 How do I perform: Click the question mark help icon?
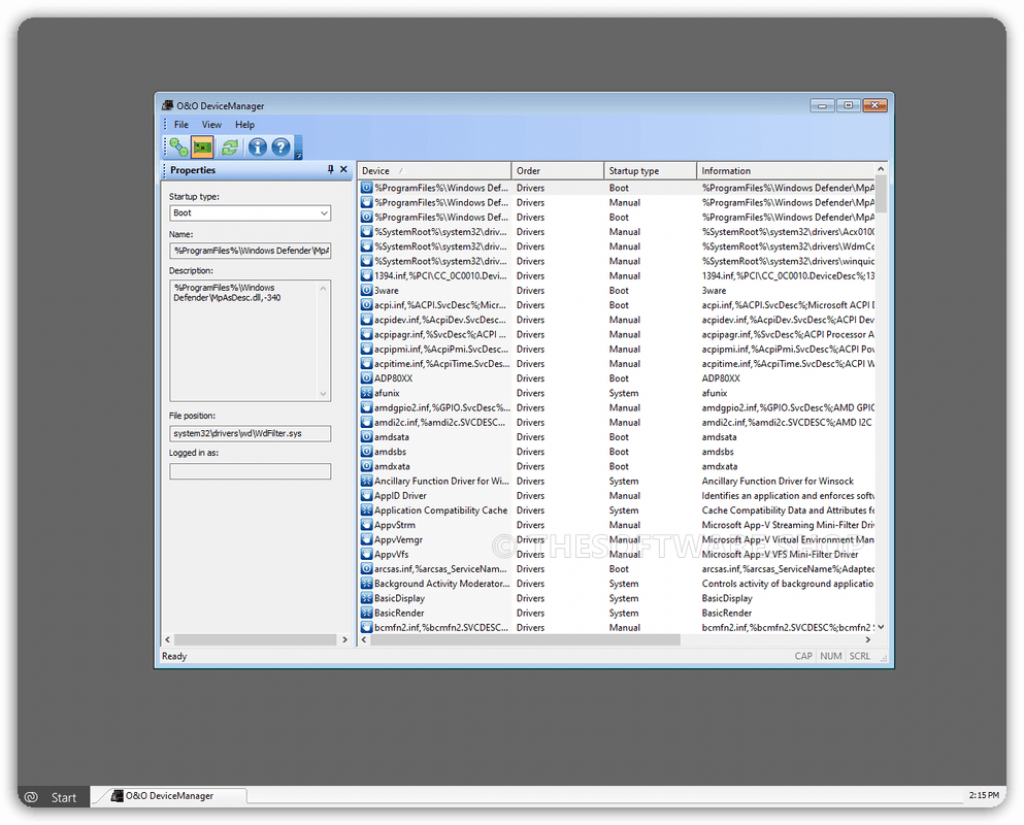coord(281,148)
